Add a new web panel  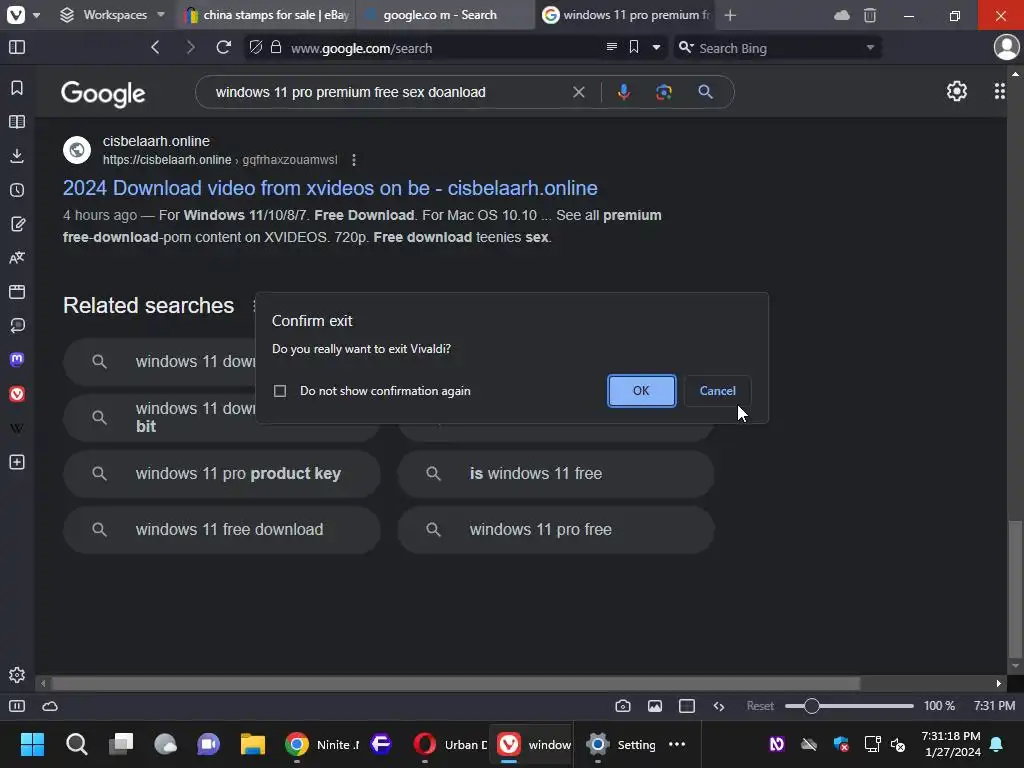pyautogui.click(x=17, y=462)
